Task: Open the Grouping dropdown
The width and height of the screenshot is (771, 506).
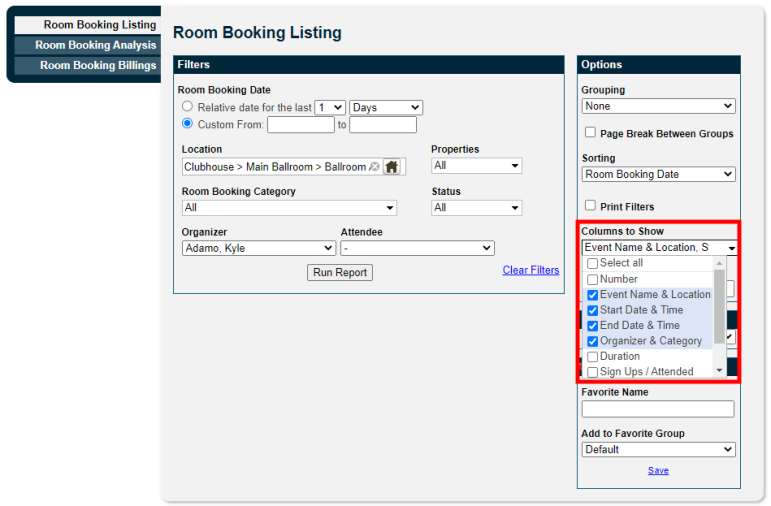Action: 658,106
